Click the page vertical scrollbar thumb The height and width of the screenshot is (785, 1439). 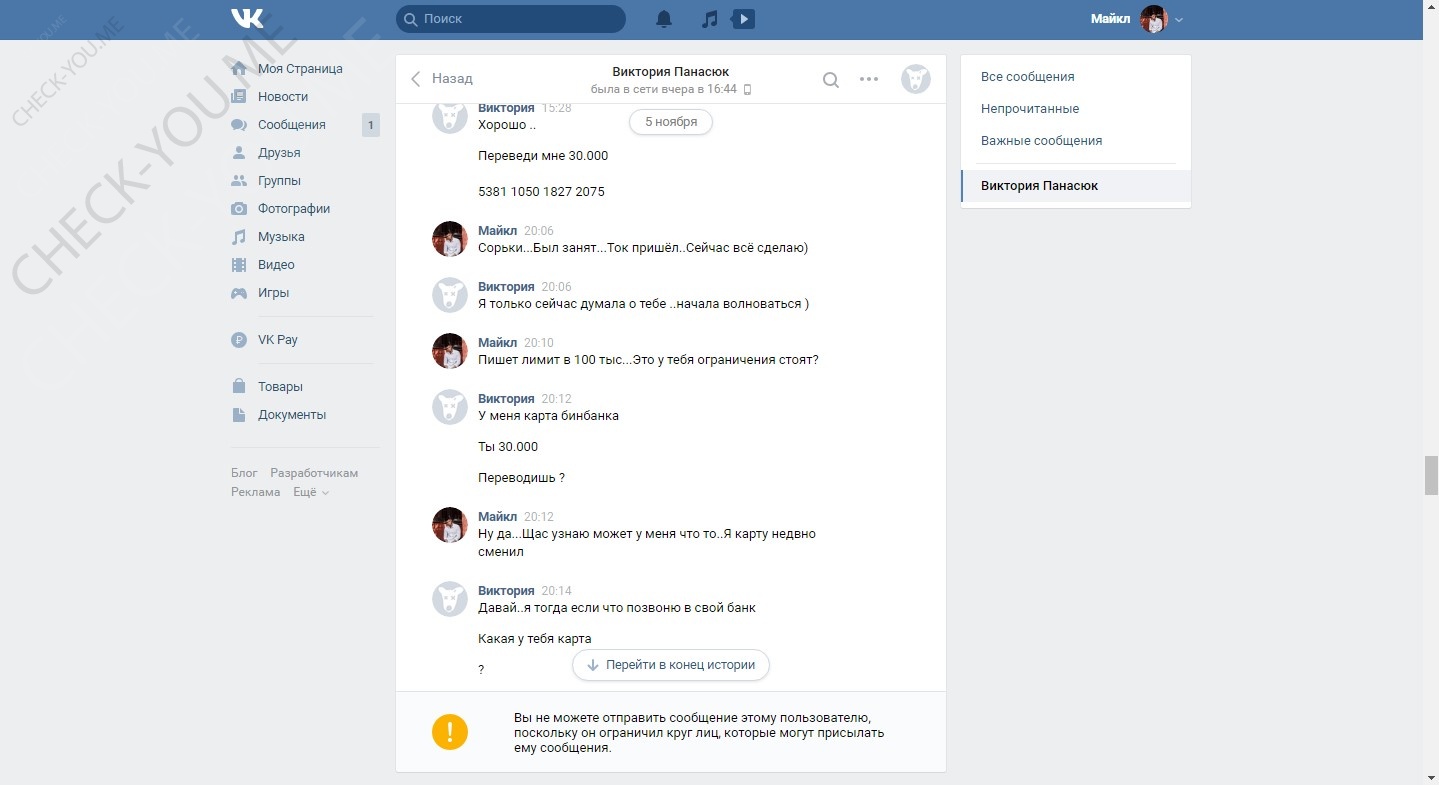(1431, 475)
